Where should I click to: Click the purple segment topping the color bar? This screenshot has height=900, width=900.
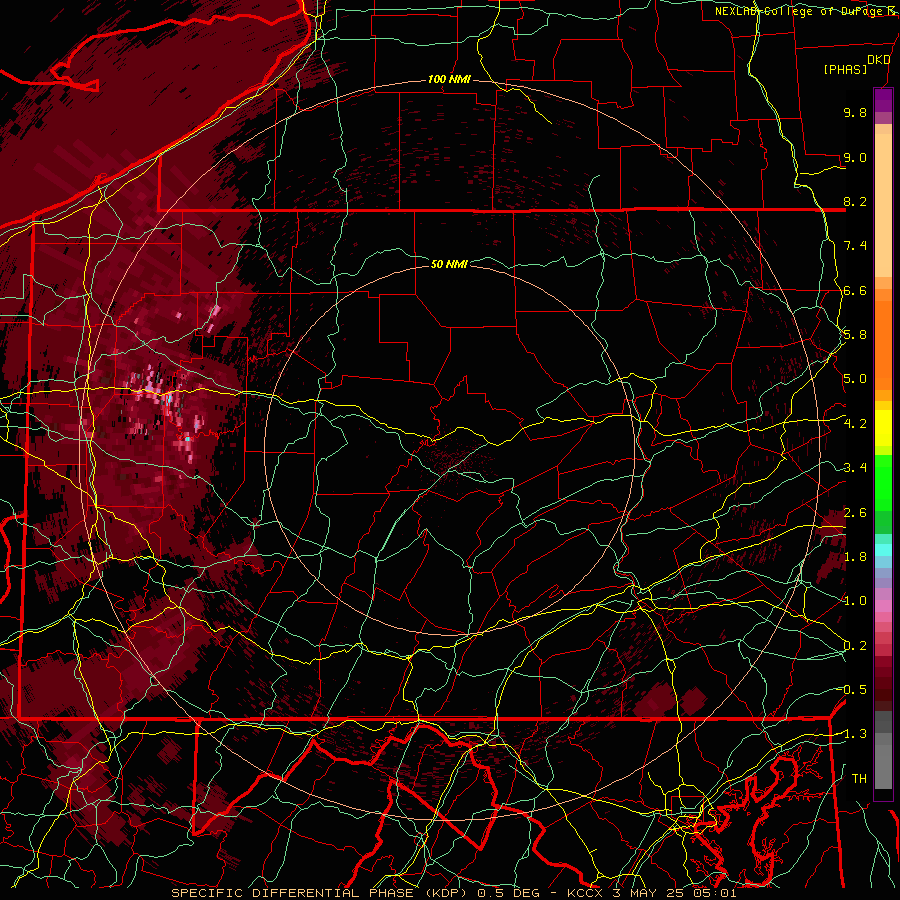click(x=883, y=100)
